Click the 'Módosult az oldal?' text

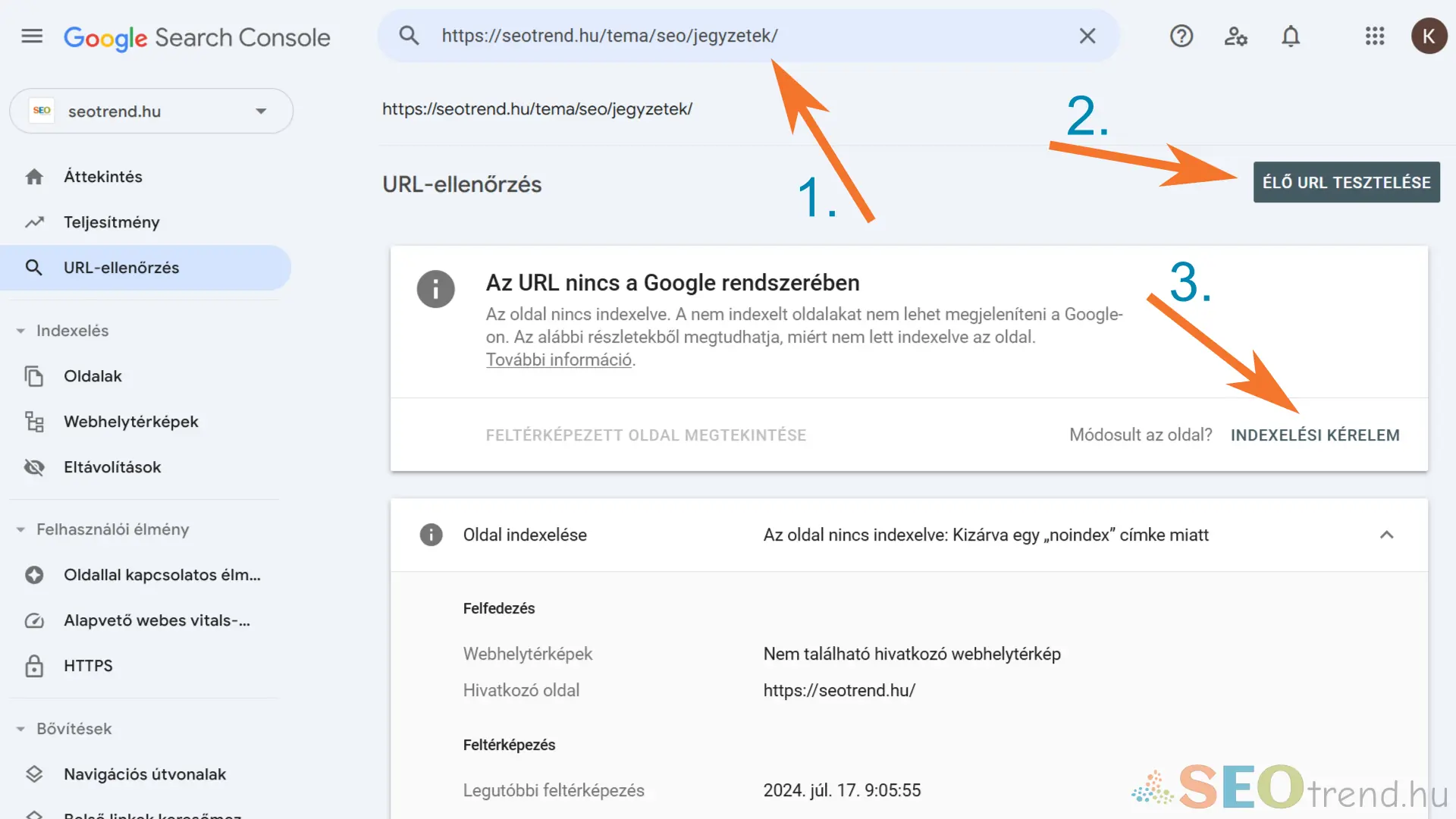tap(1141, 435)
